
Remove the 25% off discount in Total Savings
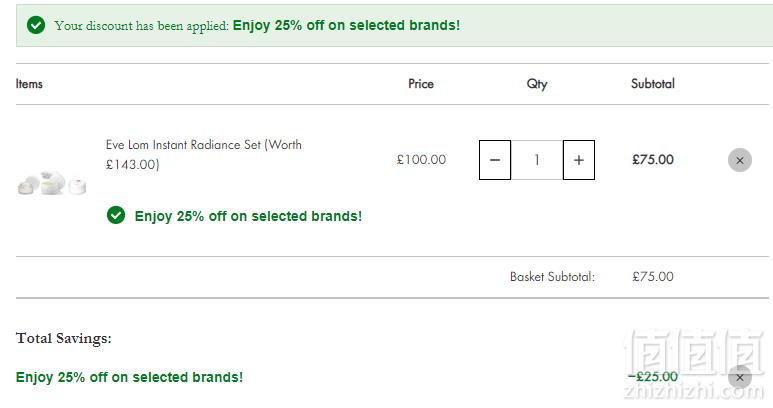click(x=739, y=377)
